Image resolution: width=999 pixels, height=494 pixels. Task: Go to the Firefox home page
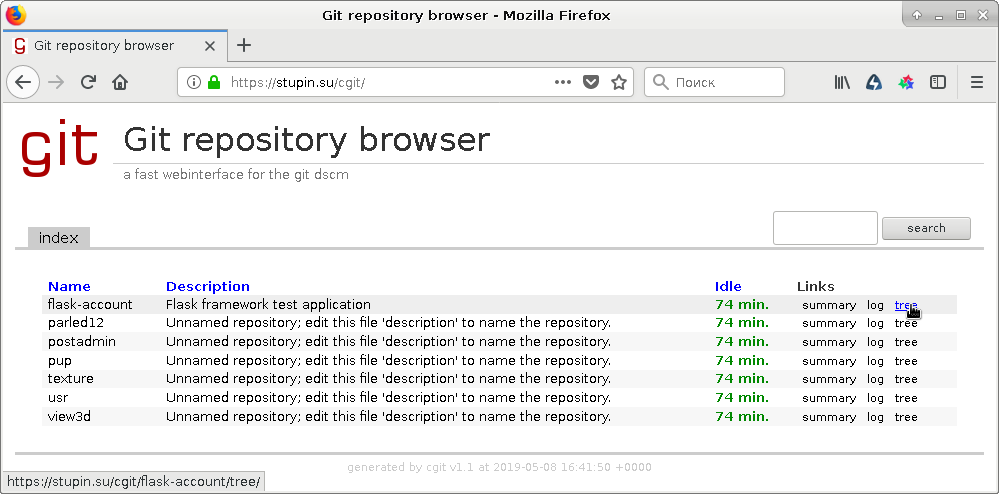(x=120, y=82)
